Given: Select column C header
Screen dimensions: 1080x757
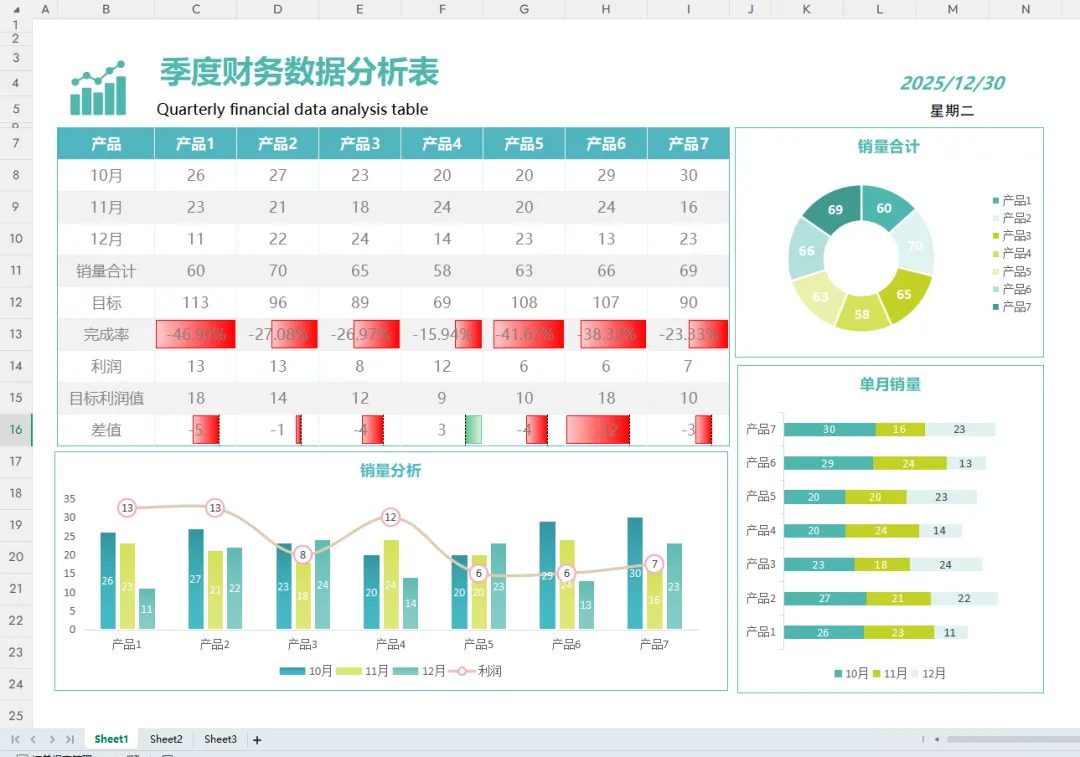Looking at the screenshot, I should point(196,9).
